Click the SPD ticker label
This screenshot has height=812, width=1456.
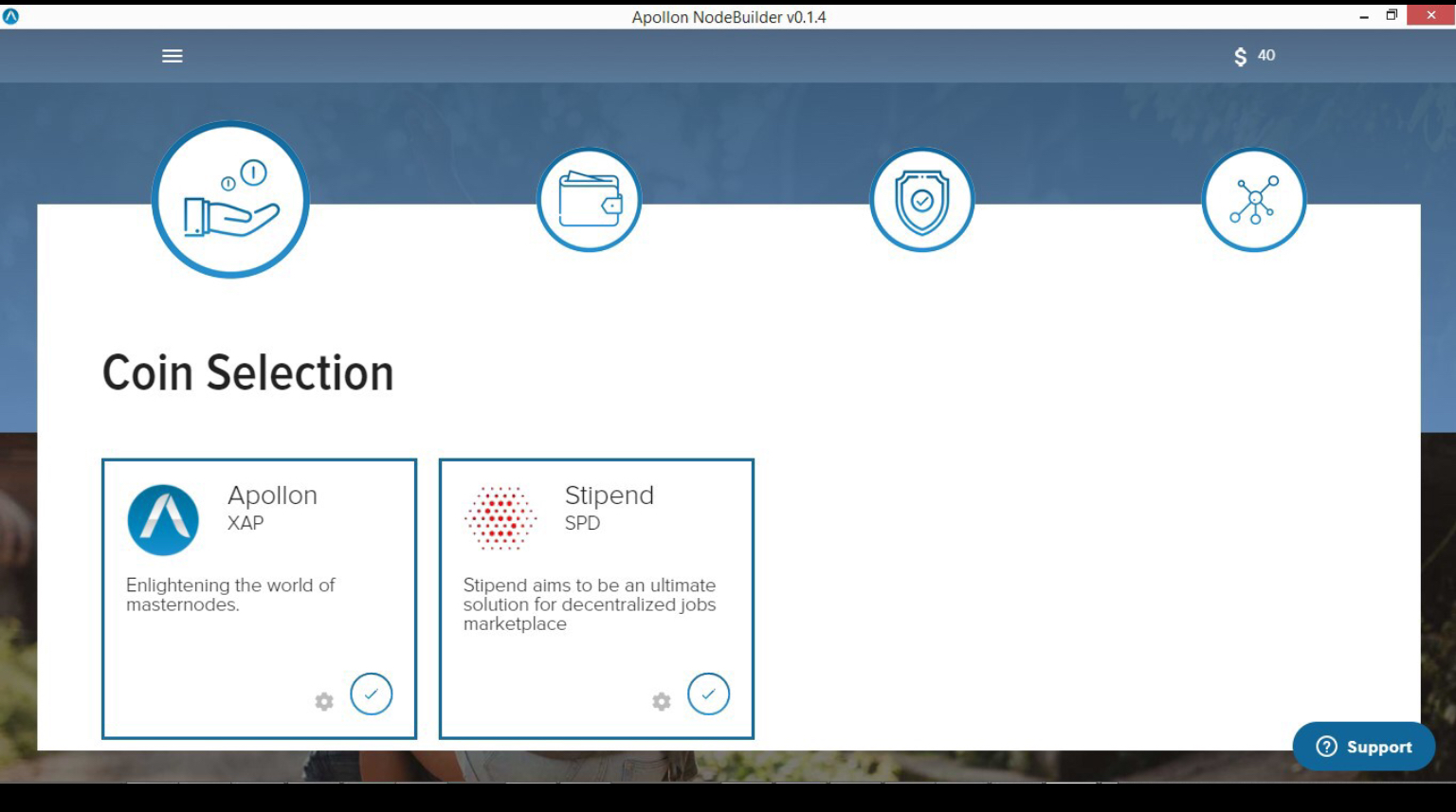coord(582,523)
